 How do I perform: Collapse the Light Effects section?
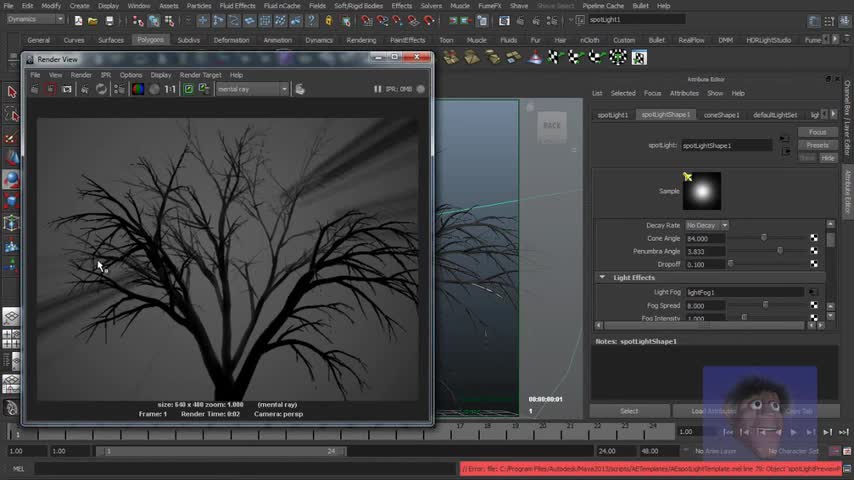[x=603, y=277]
